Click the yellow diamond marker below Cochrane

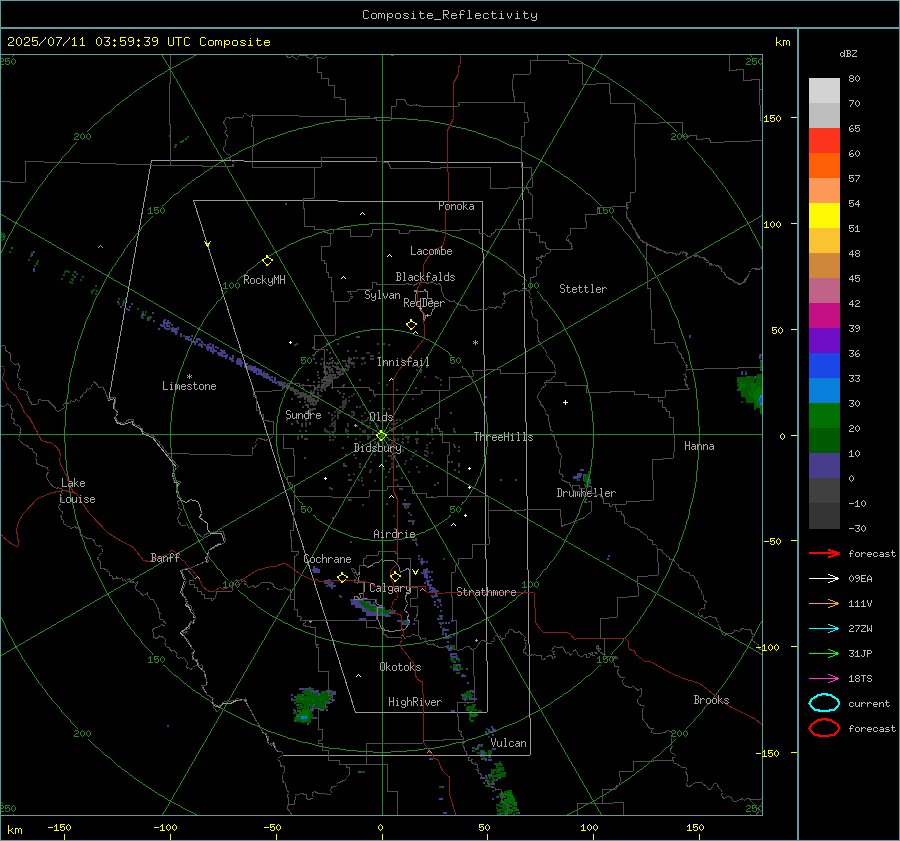tap(342, 577)
